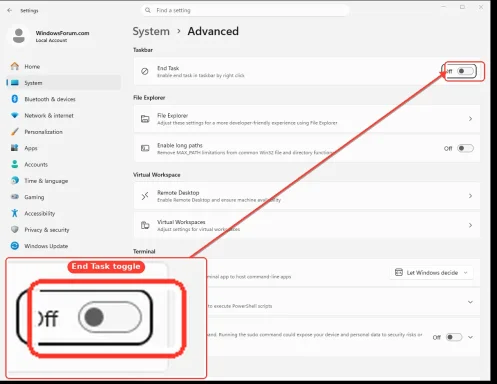Screen dimensions: 497x384
Task: Open the Let Windows decide dropdown
Action: 431,273
